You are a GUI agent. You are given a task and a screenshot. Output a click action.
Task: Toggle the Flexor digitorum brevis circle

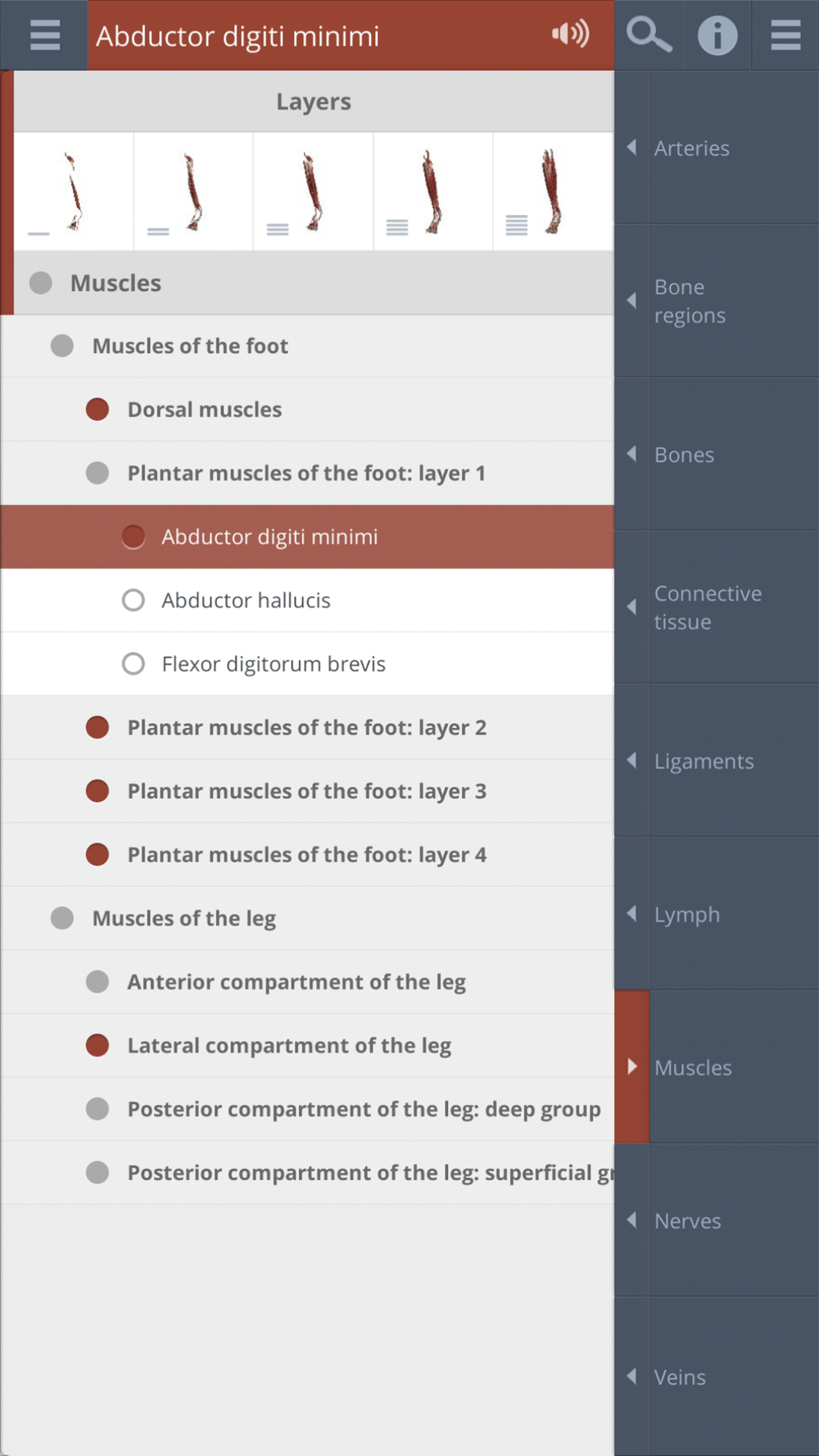133,664
